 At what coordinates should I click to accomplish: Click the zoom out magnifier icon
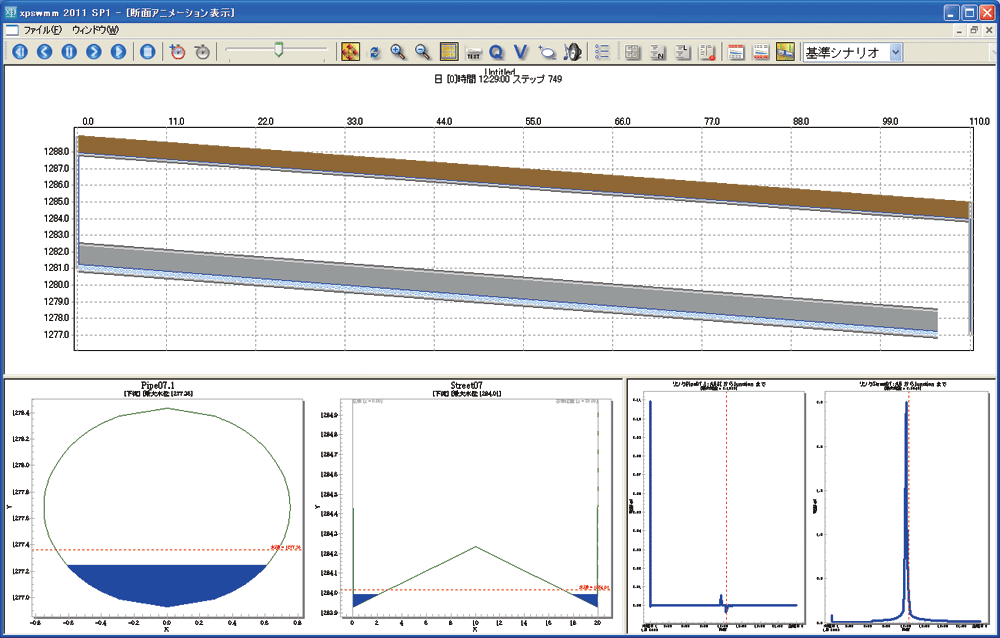pos(422,51)
